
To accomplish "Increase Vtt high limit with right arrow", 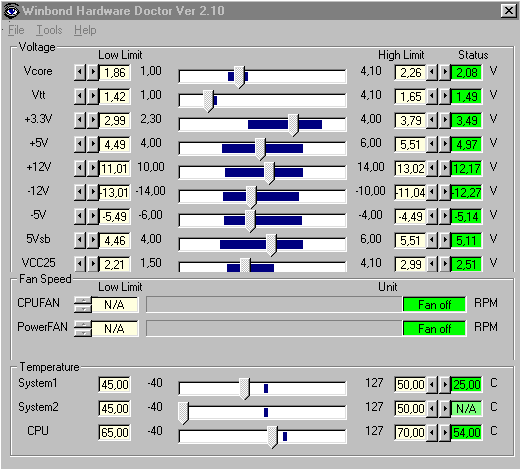I will click(445, 96).
